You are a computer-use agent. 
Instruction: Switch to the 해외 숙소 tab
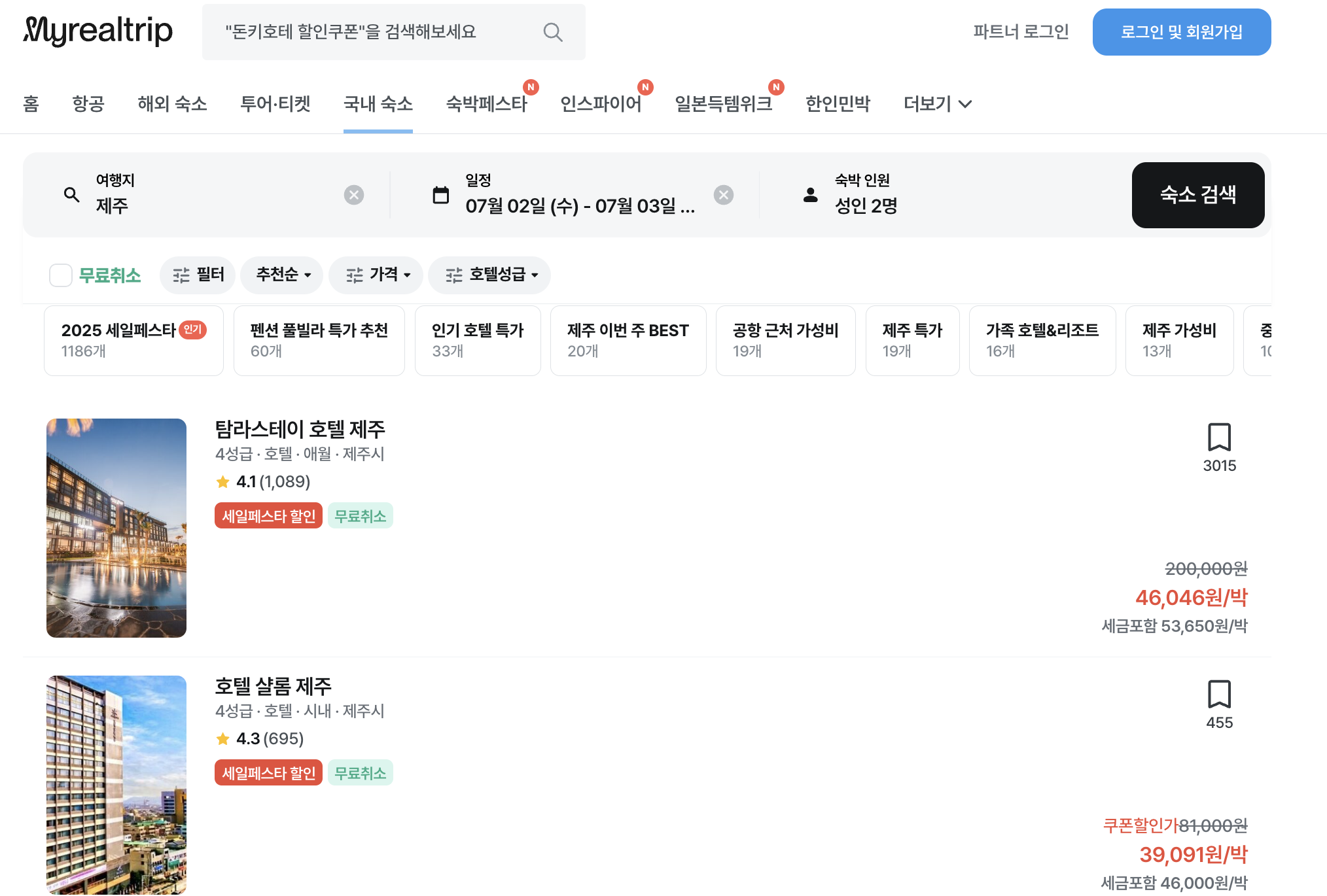(172, 103)
